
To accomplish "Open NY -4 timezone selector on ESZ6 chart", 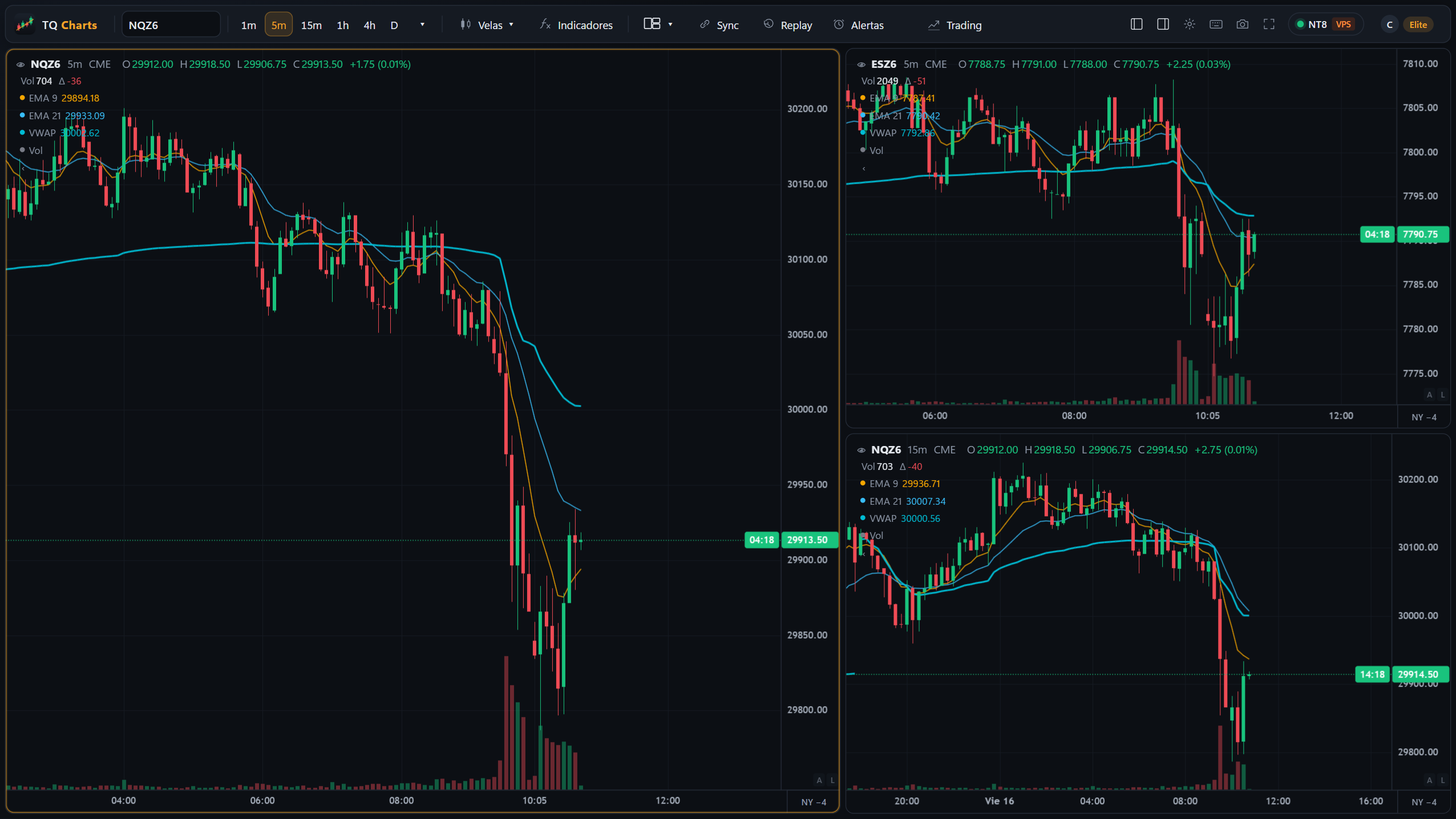I will pos(1424,417).
